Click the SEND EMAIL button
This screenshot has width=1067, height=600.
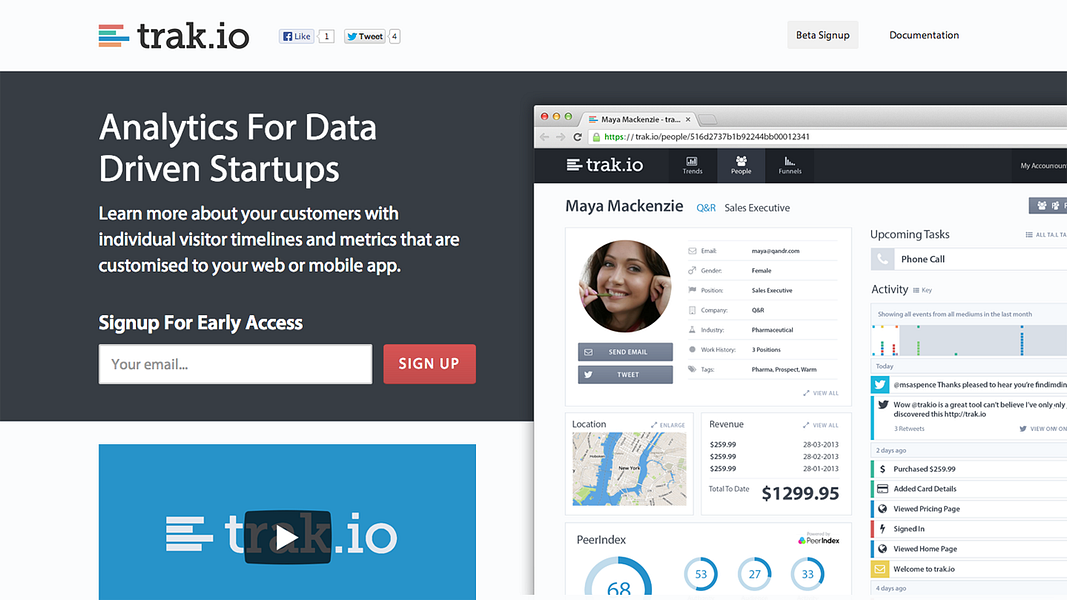click(x=625, y=352)
